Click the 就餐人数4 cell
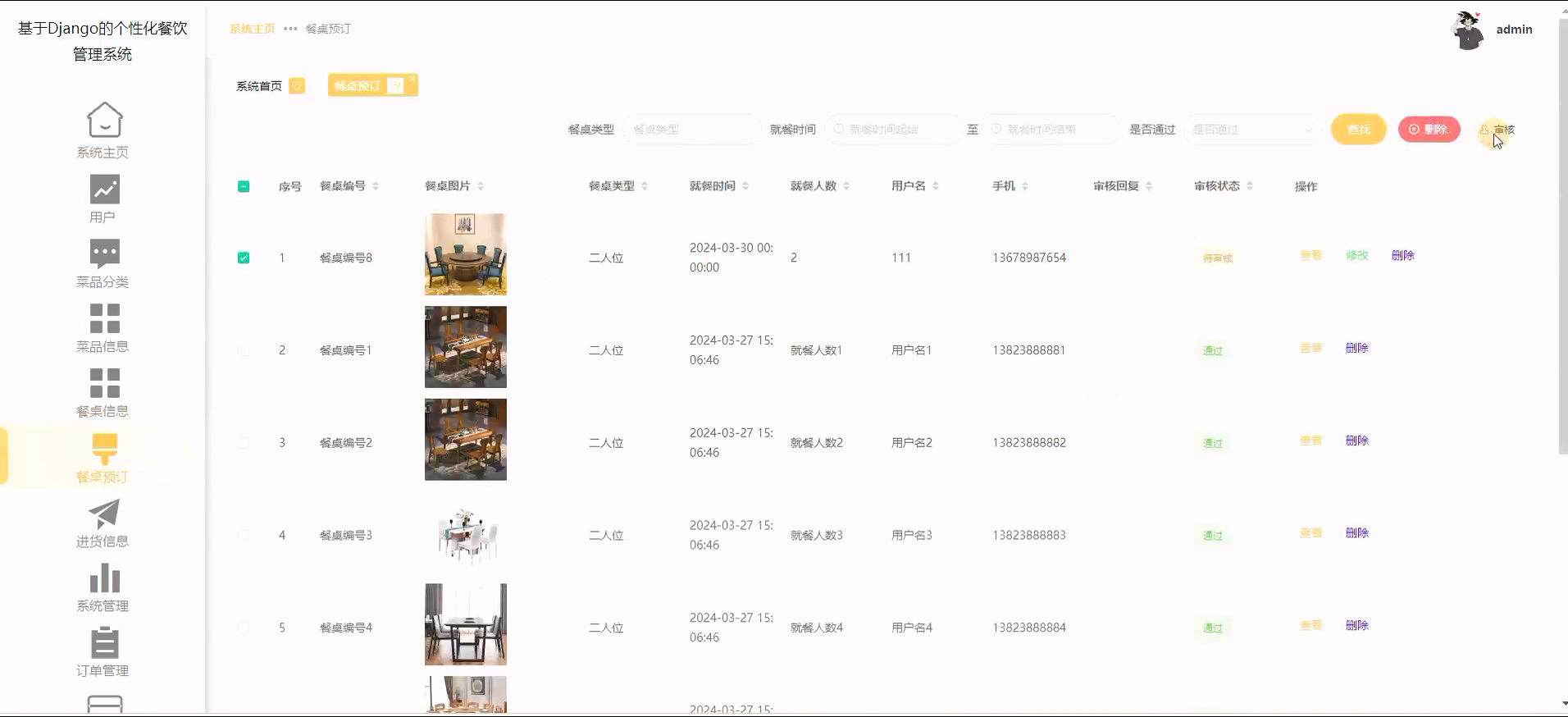This screenshot has height=717, width=1568. coord(817,628)
